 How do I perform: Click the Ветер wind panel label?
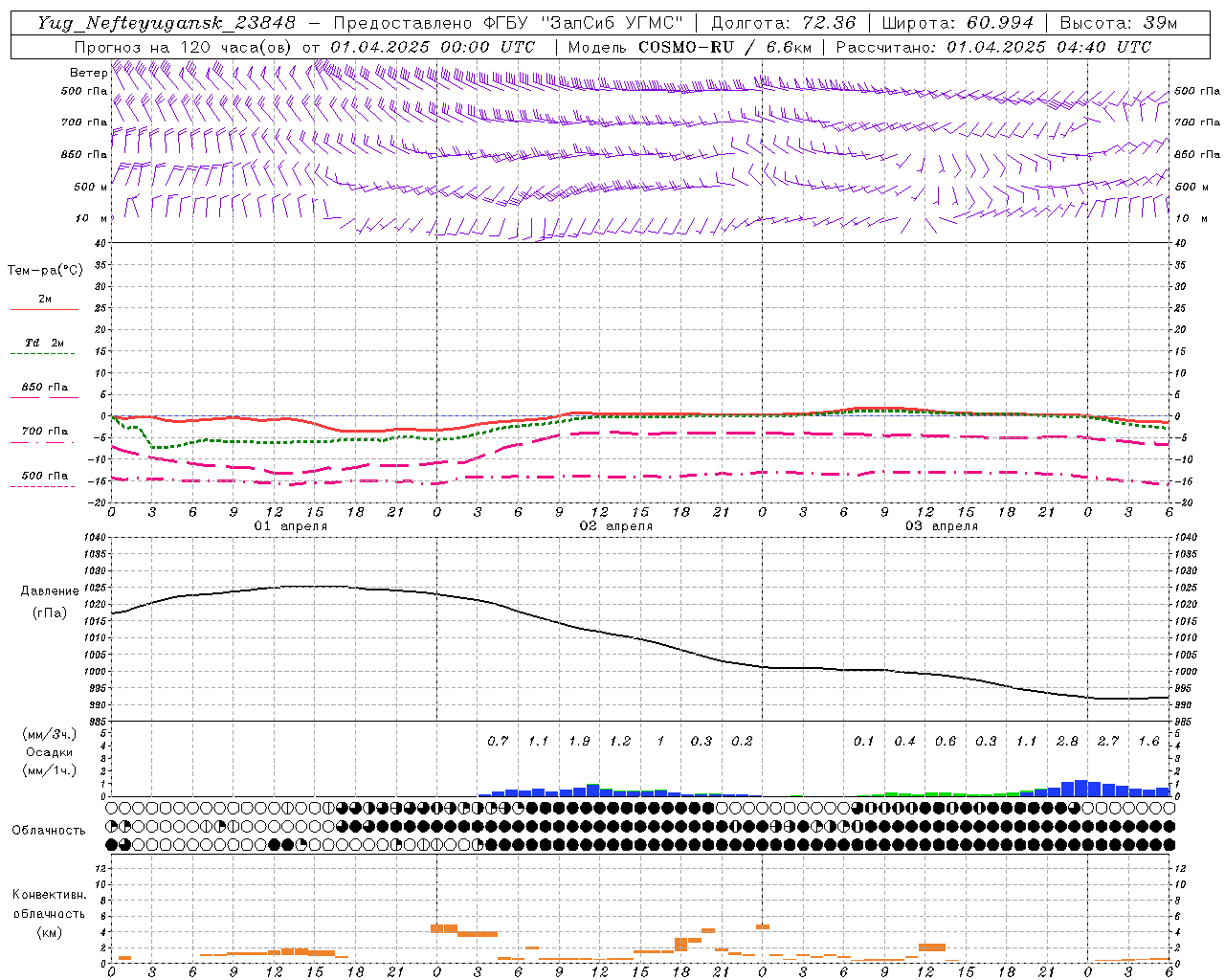pyautogui.click(x=88, y=73)
